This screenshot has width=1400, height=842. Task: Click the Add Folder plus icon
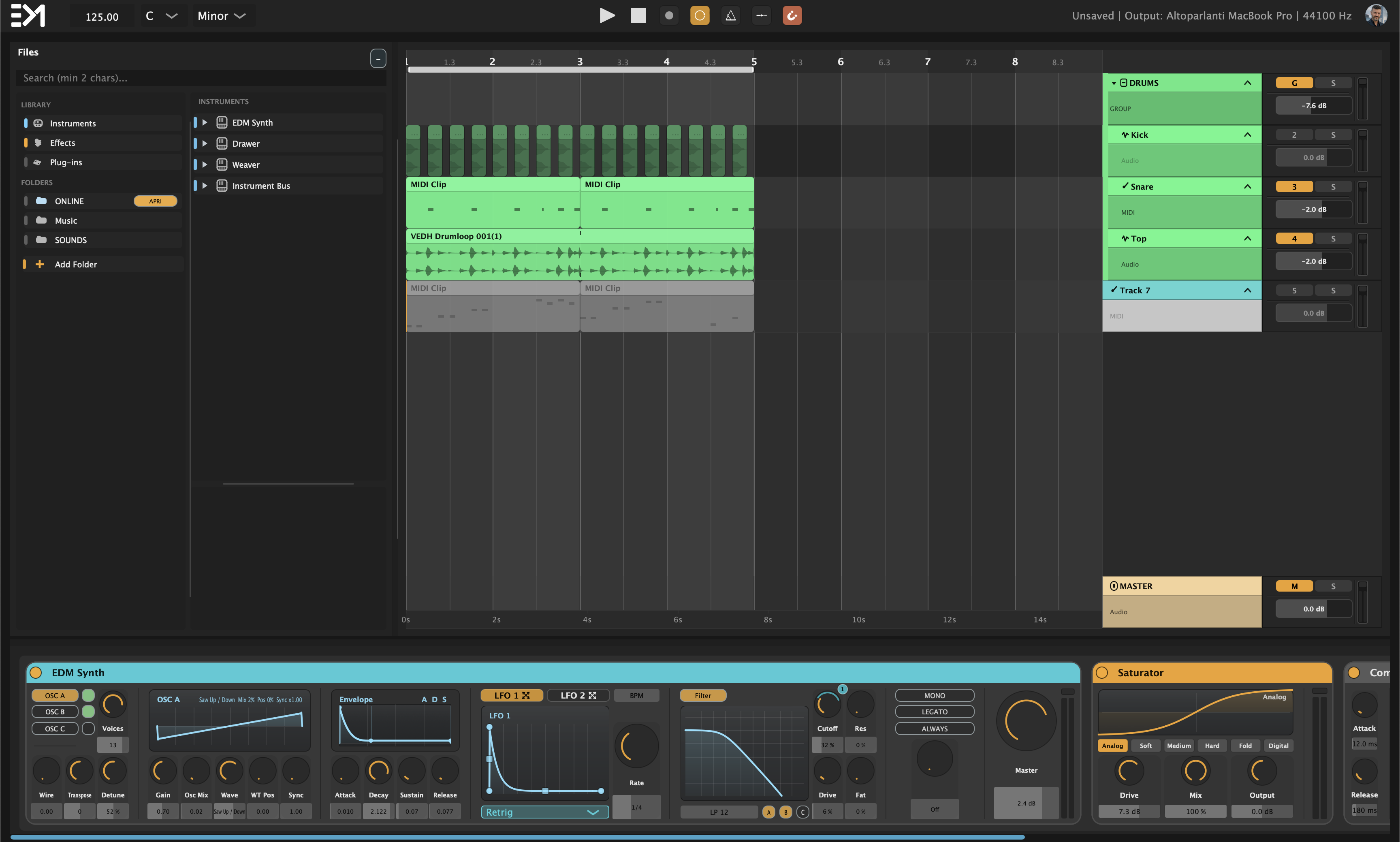pos(40,265)
